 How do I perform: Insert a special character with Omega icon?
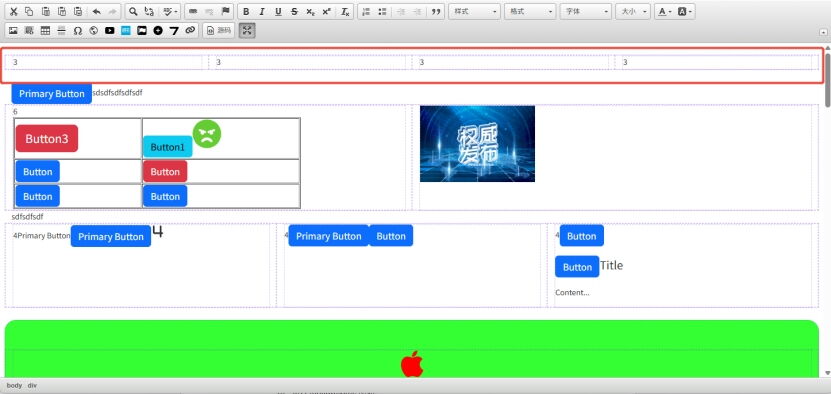tap(77, 31)
